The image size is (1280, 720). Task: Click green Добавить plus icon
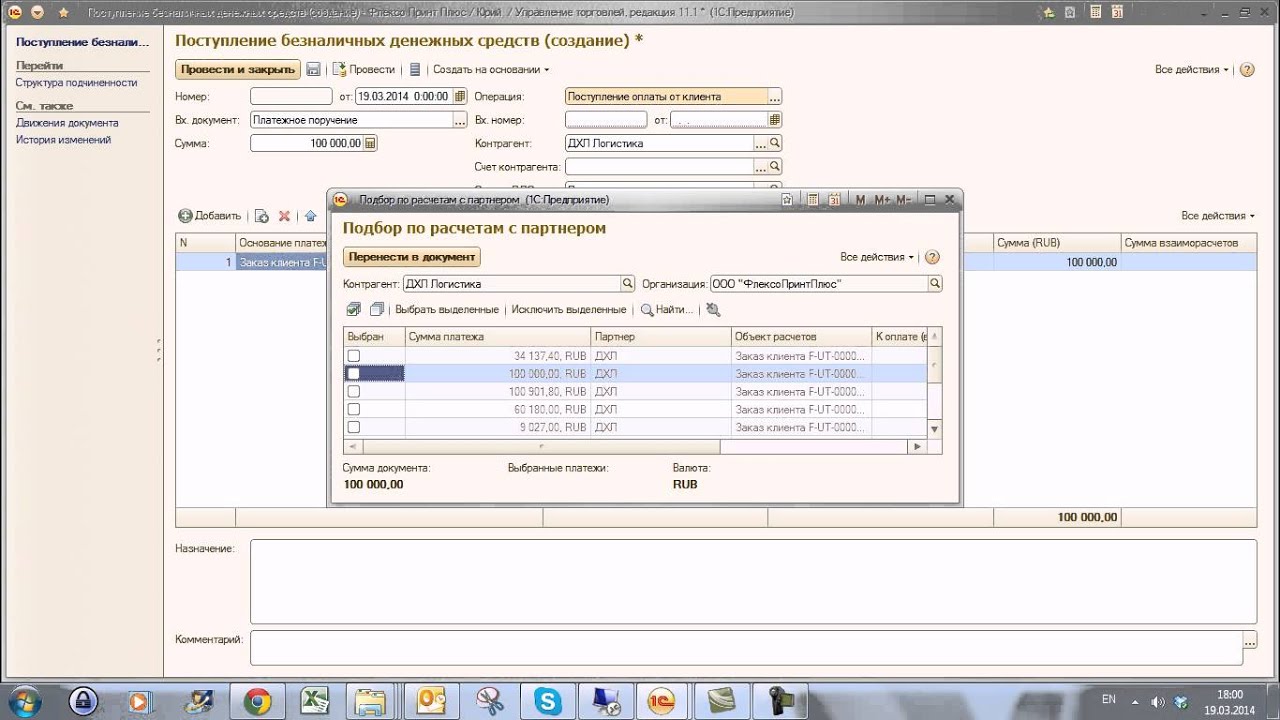tap(185, 216)
